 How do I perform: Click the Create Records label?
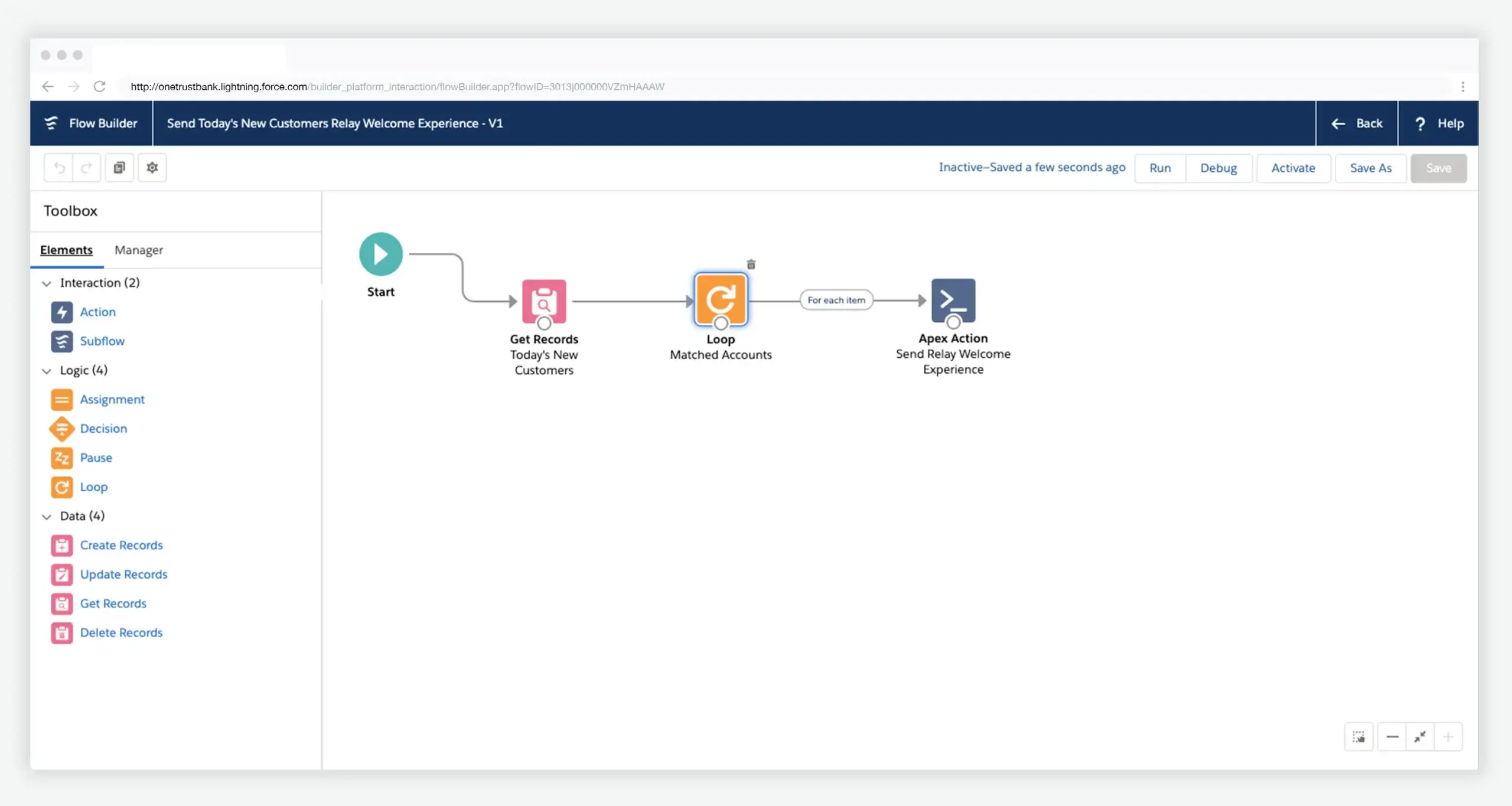click(122, 546)
